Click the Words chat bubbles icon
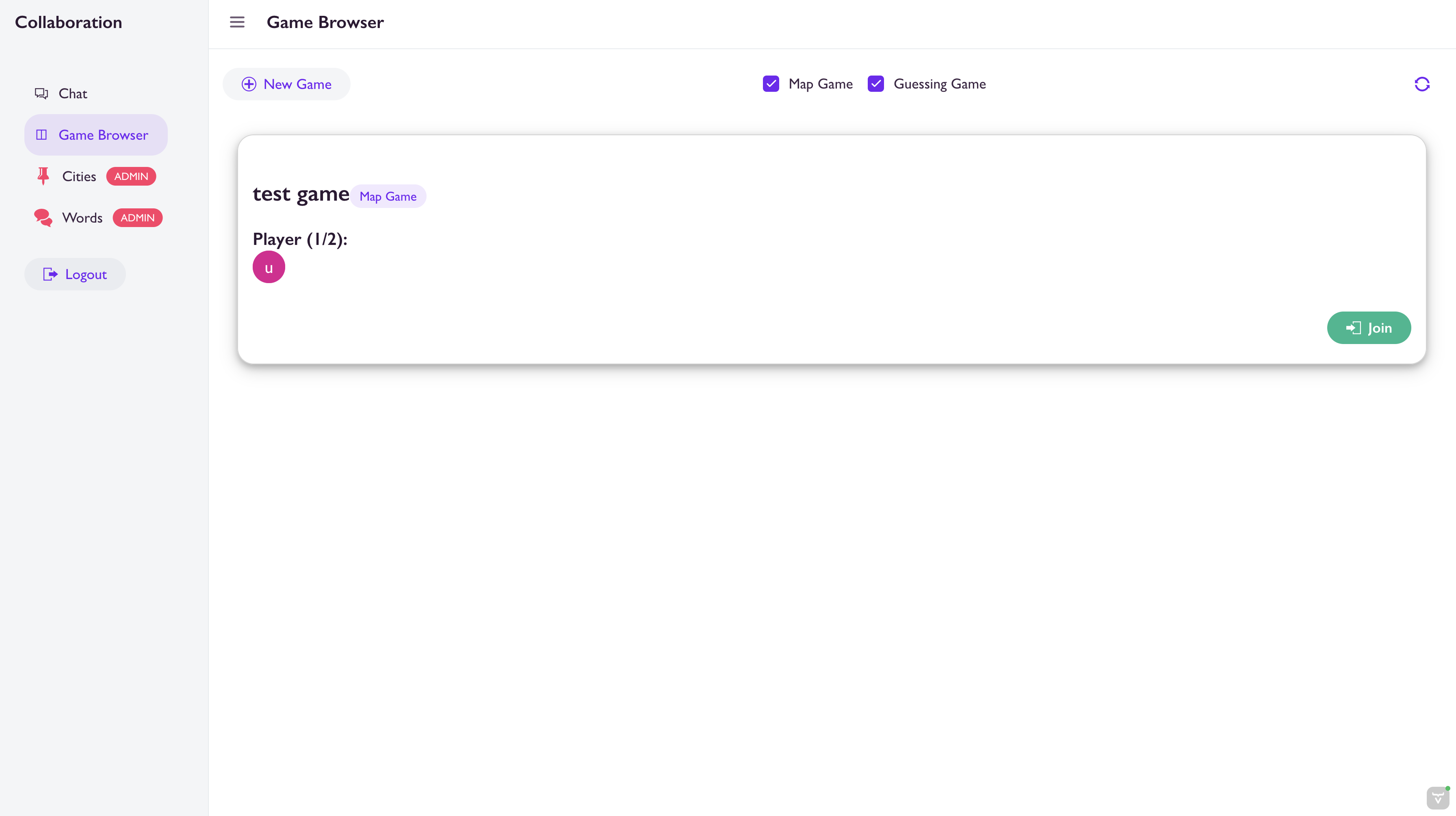 [x=43, y=218]
